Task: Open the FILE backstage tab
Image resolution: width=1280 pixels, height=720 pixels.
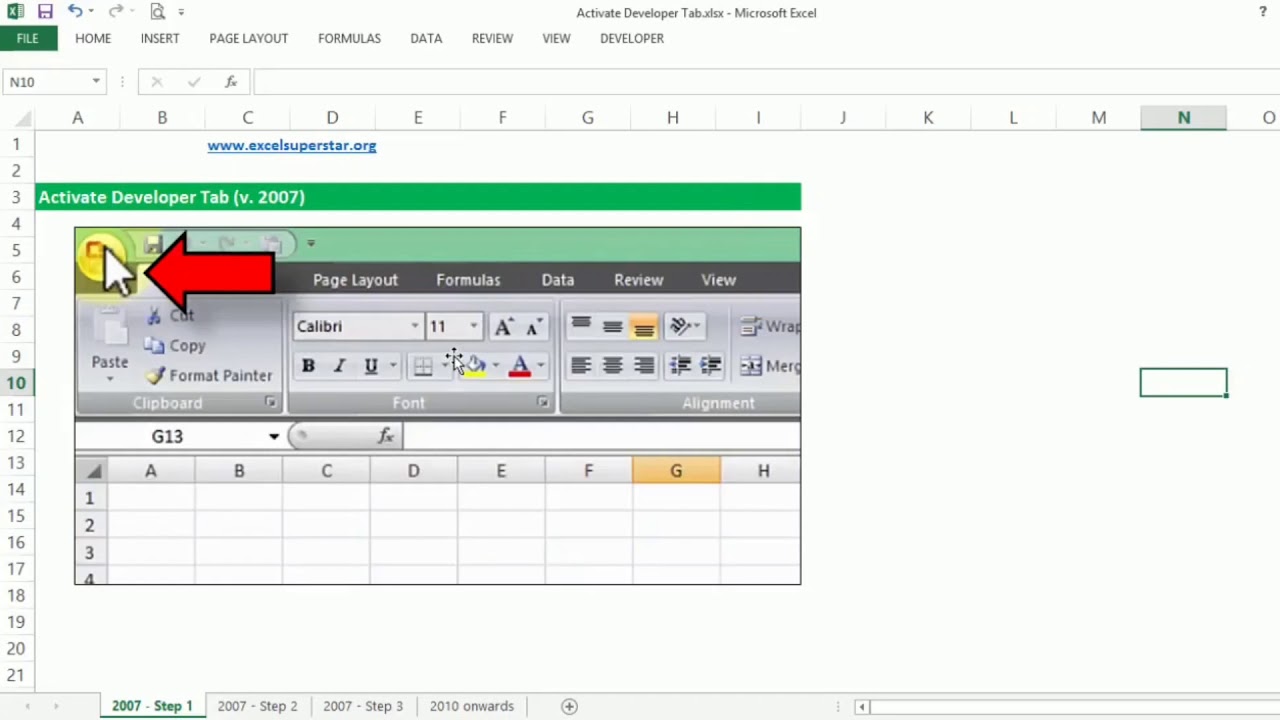Action: (x=28, y=38)
